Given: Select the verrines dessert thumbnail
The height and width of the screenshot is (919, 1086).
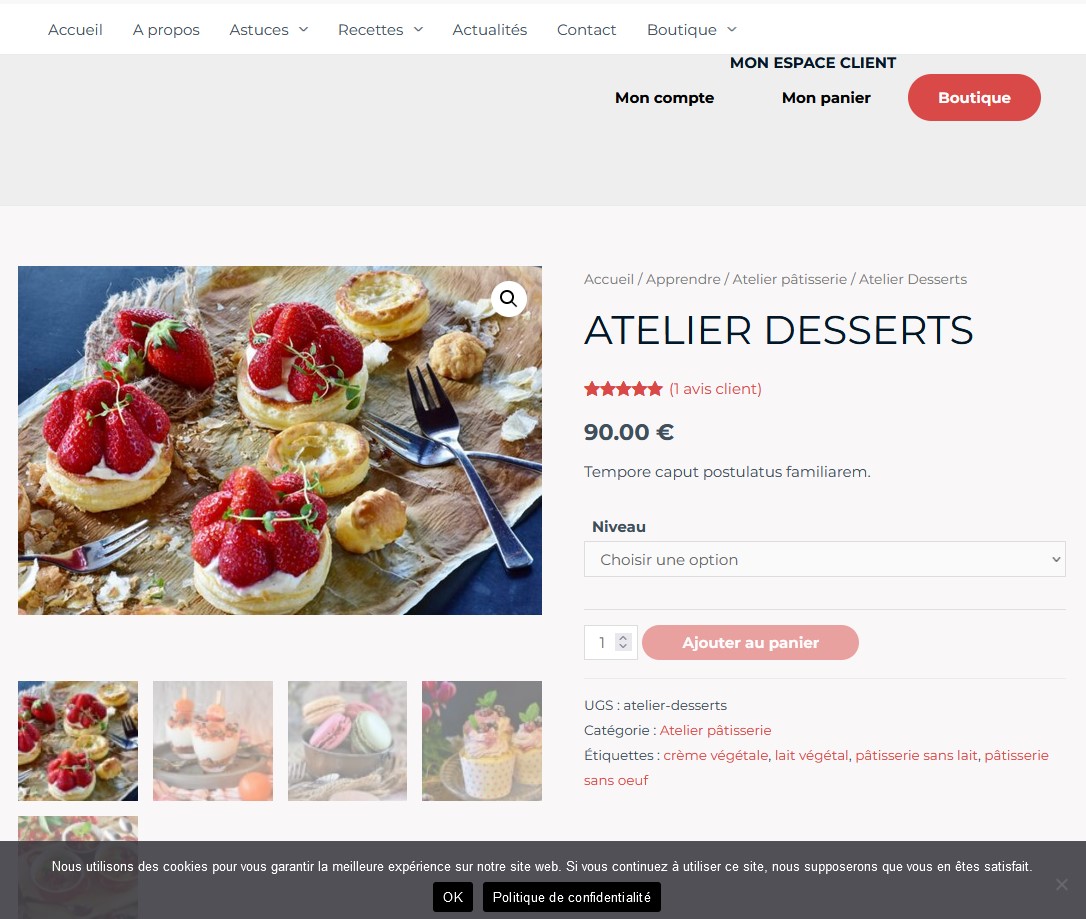Looking at the screenshot, I should pos(213,740).
